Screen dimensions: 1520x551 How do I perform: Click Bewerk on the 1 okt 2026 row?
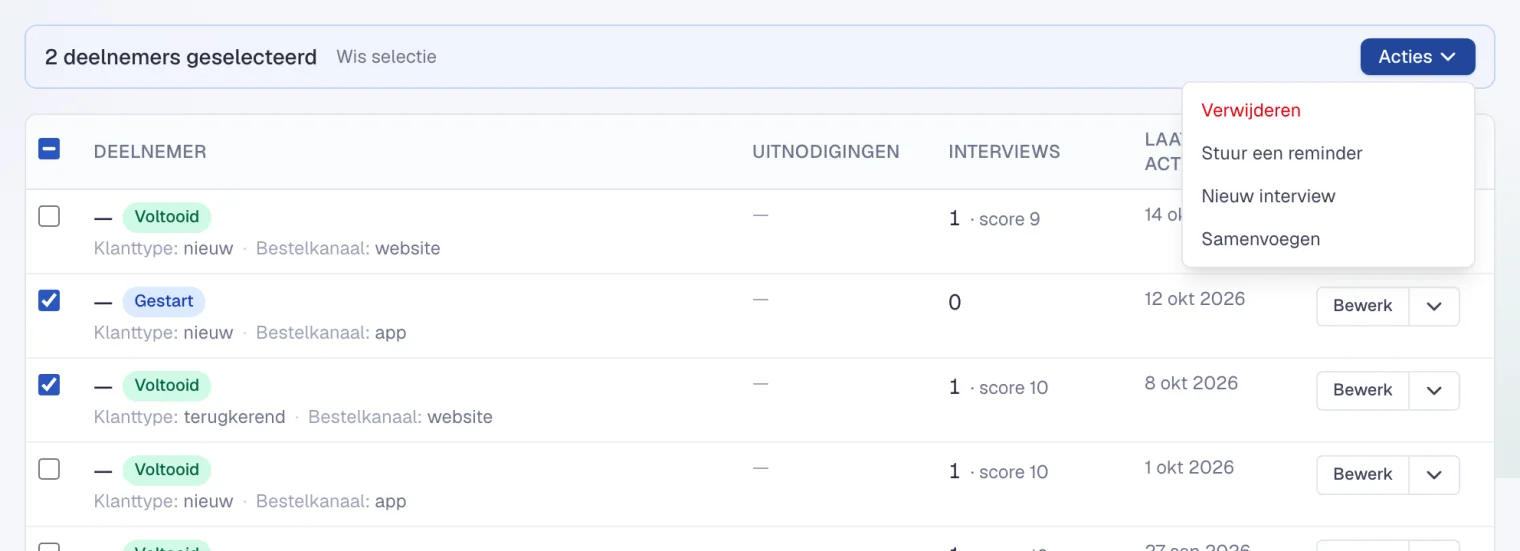point(1362,474)
